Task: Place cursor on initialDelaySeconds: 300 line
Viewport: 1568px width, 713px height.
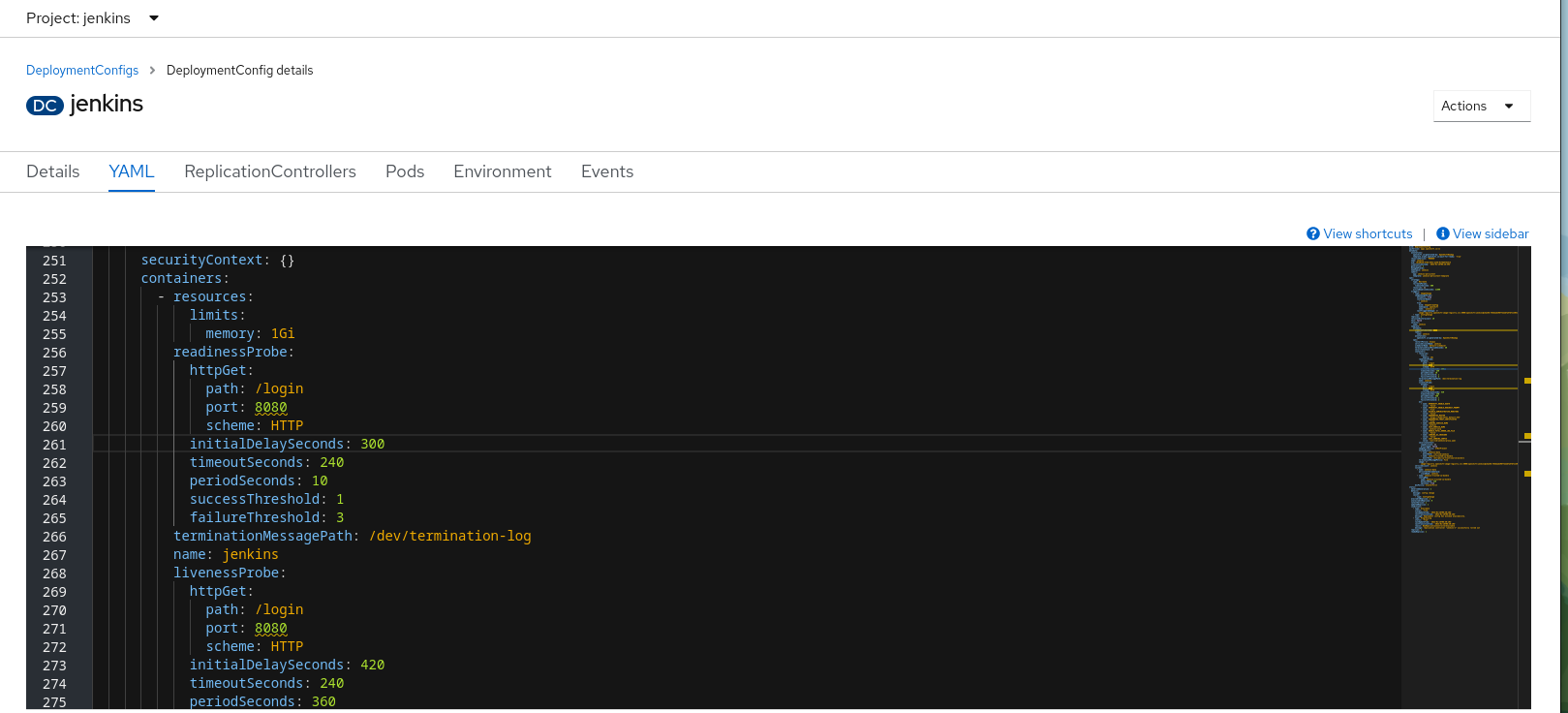Action: click(x=287, y=444)
